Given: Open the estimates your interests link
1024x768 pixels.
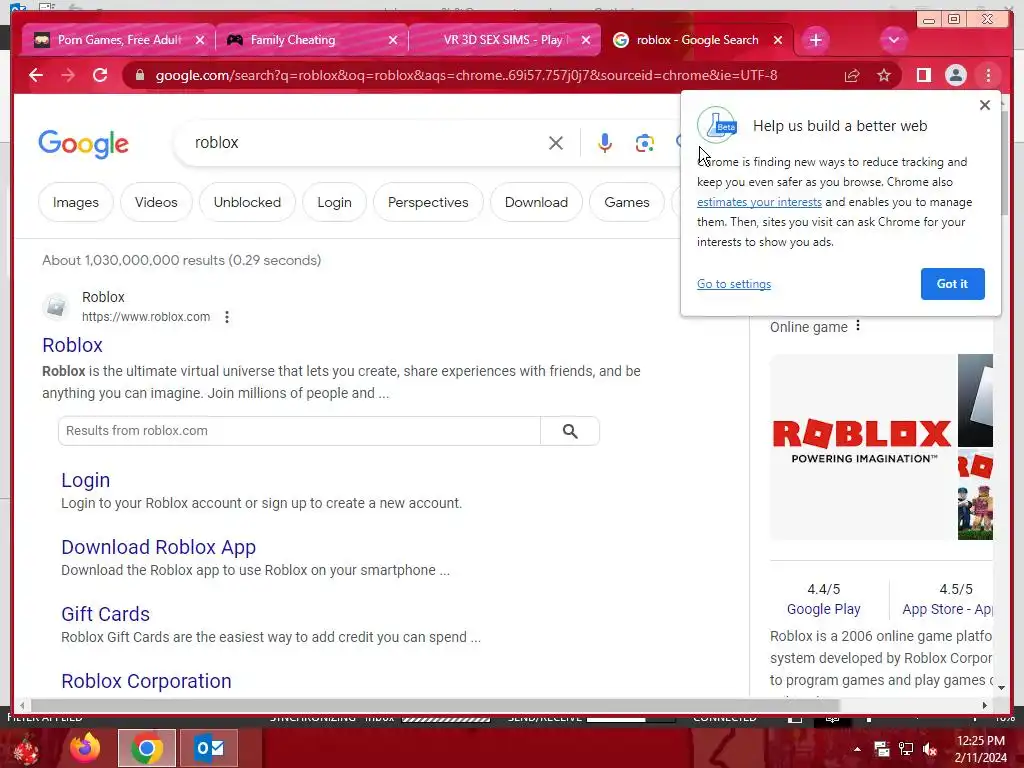Looking at the screenshot, I should (x=759, y=202).
